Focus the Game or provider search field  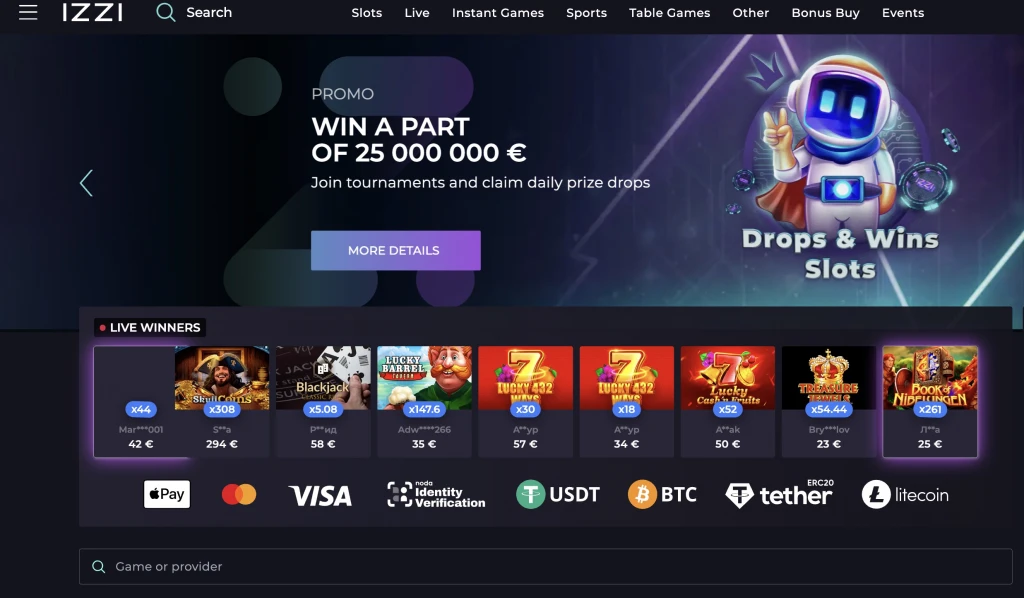545,567
